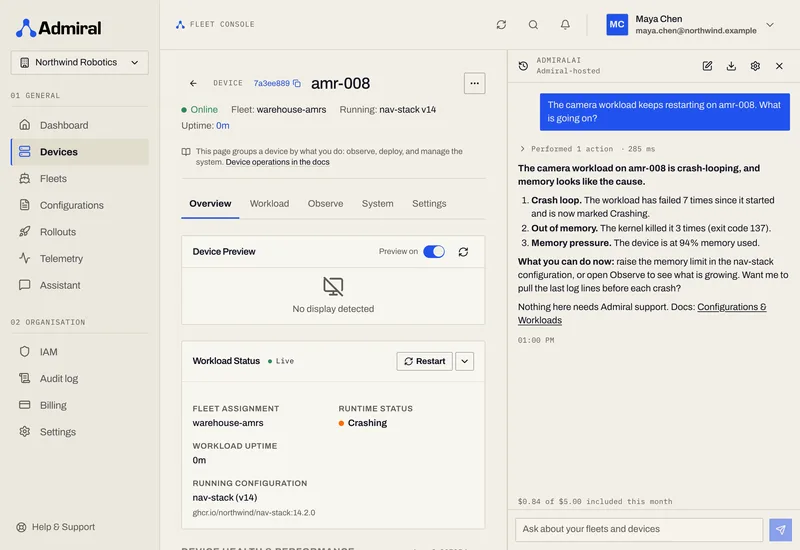Copy device ID 7a3ee889
Viewport: 800px width, 550px height.
pyautogui.click(x=297, y=83)
